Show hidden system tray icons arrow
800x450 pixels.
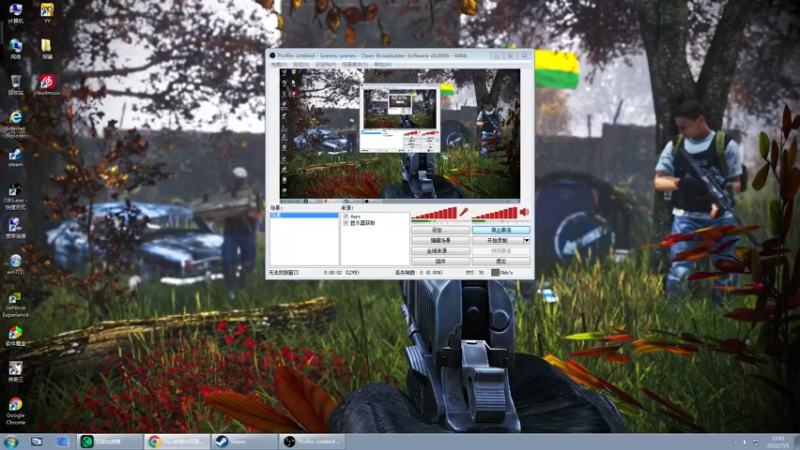(x=735, y=442)
